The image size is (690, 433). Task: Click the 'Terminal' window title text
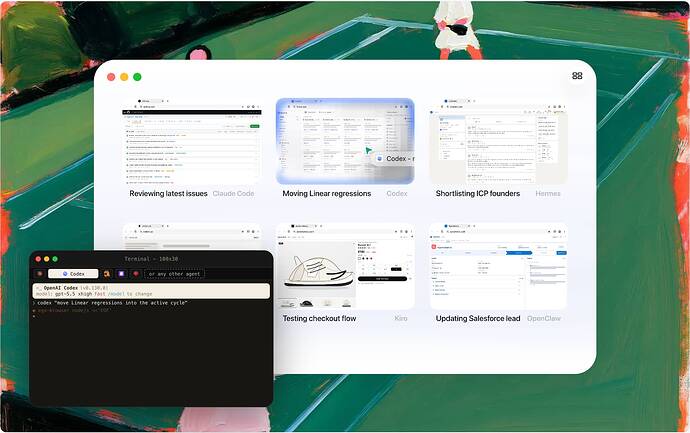click(x=151, y=259)
